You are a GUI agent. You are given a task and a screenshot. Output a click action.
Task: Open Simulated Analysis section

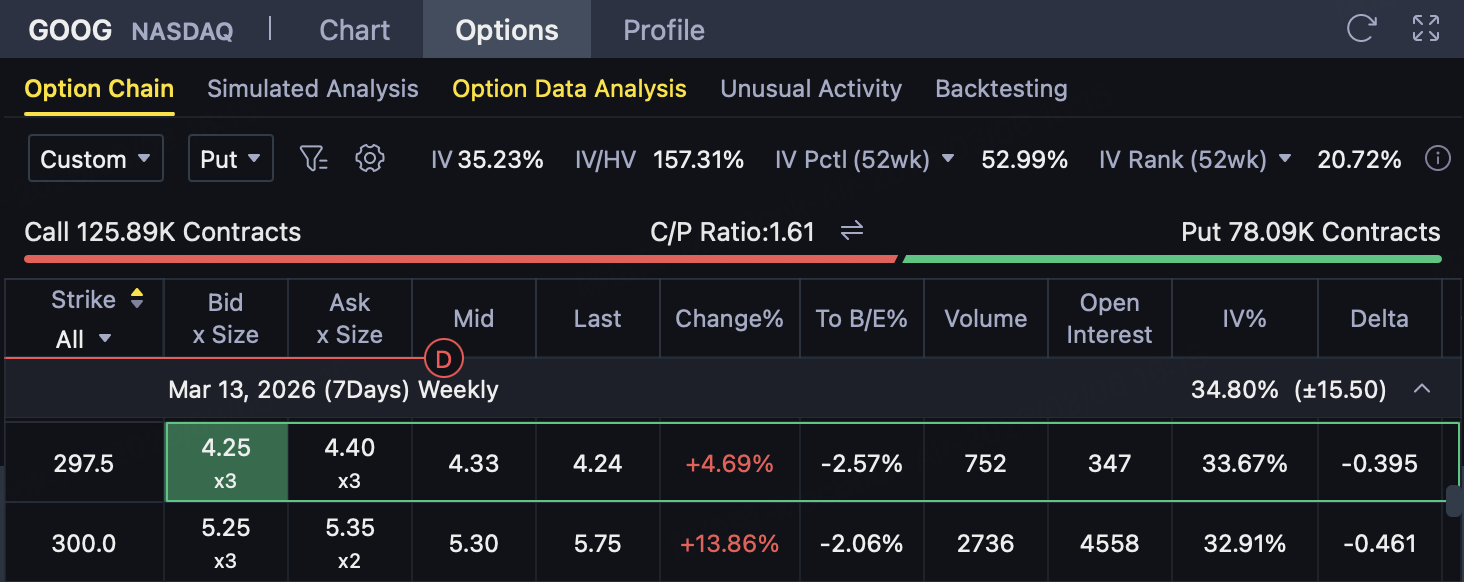coord(312,89)
